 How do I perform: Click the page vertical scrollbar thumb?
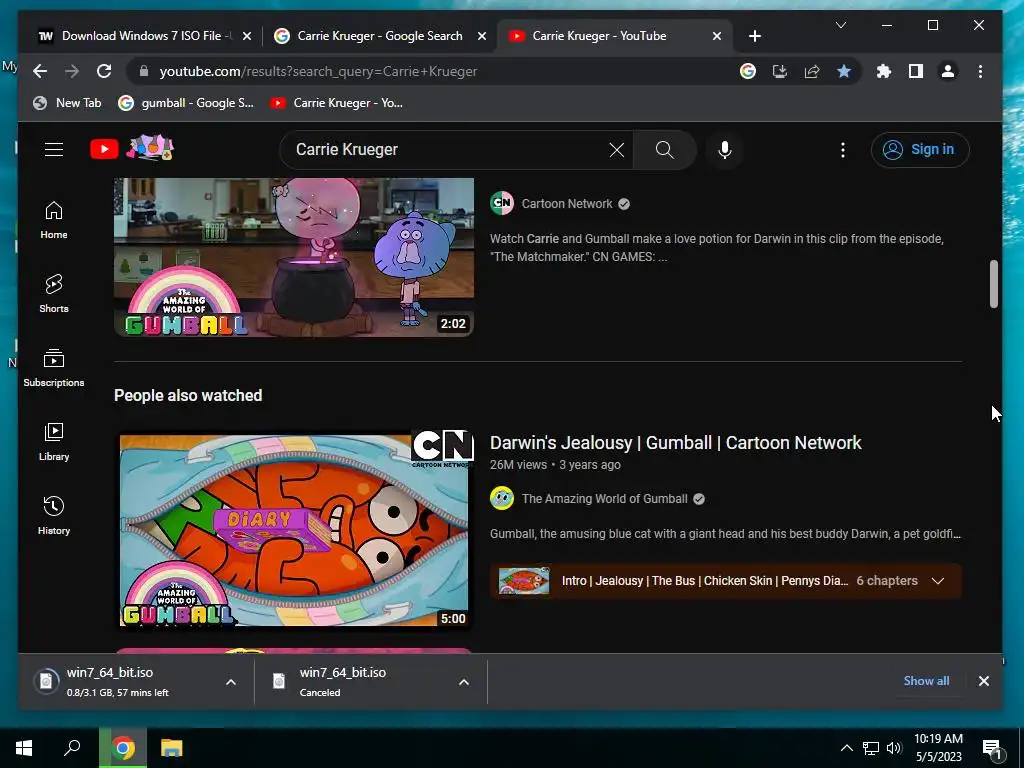pos(994,283)
